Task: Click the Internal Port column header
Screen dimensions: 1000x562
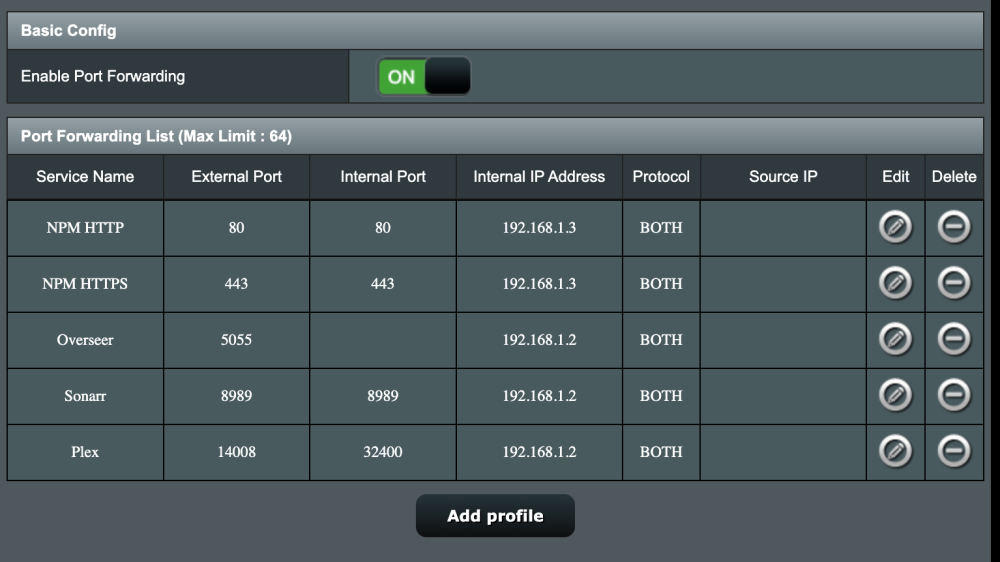Action: [x=383, y=177]
